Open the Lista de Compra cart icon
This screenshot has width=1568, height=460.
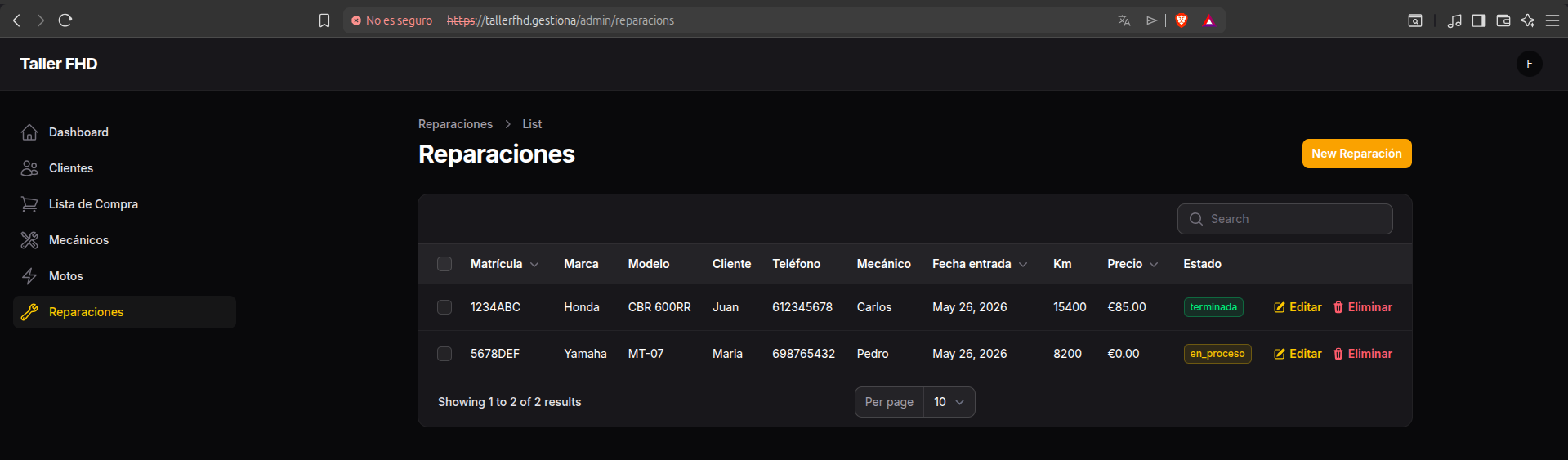point(29,204)
